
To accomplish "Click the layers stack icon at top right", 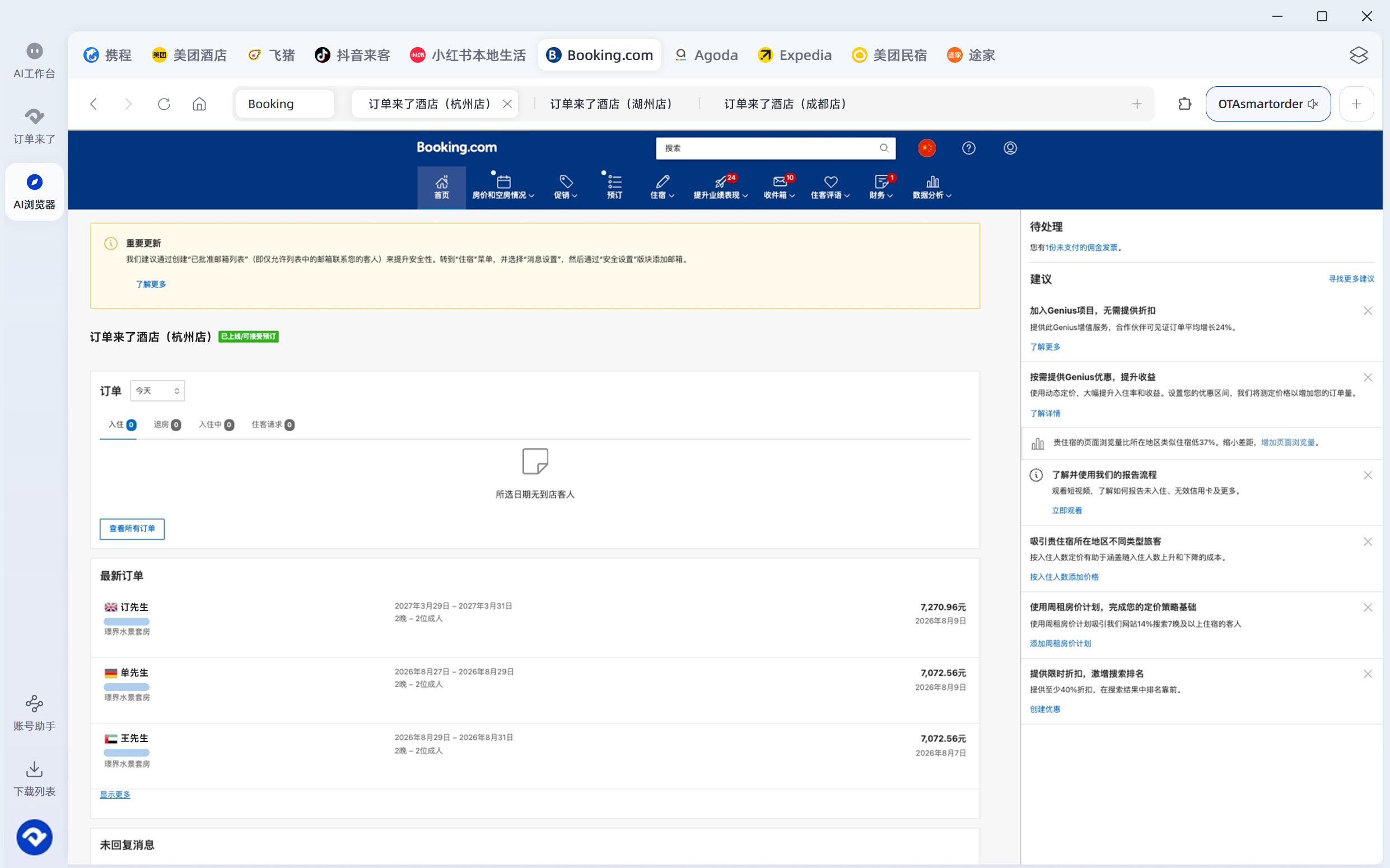I will point(1359,55).
